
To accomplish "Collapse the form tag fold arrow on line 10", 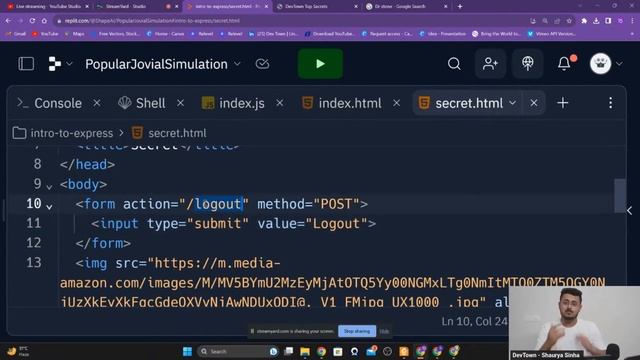I will (49, 207).
